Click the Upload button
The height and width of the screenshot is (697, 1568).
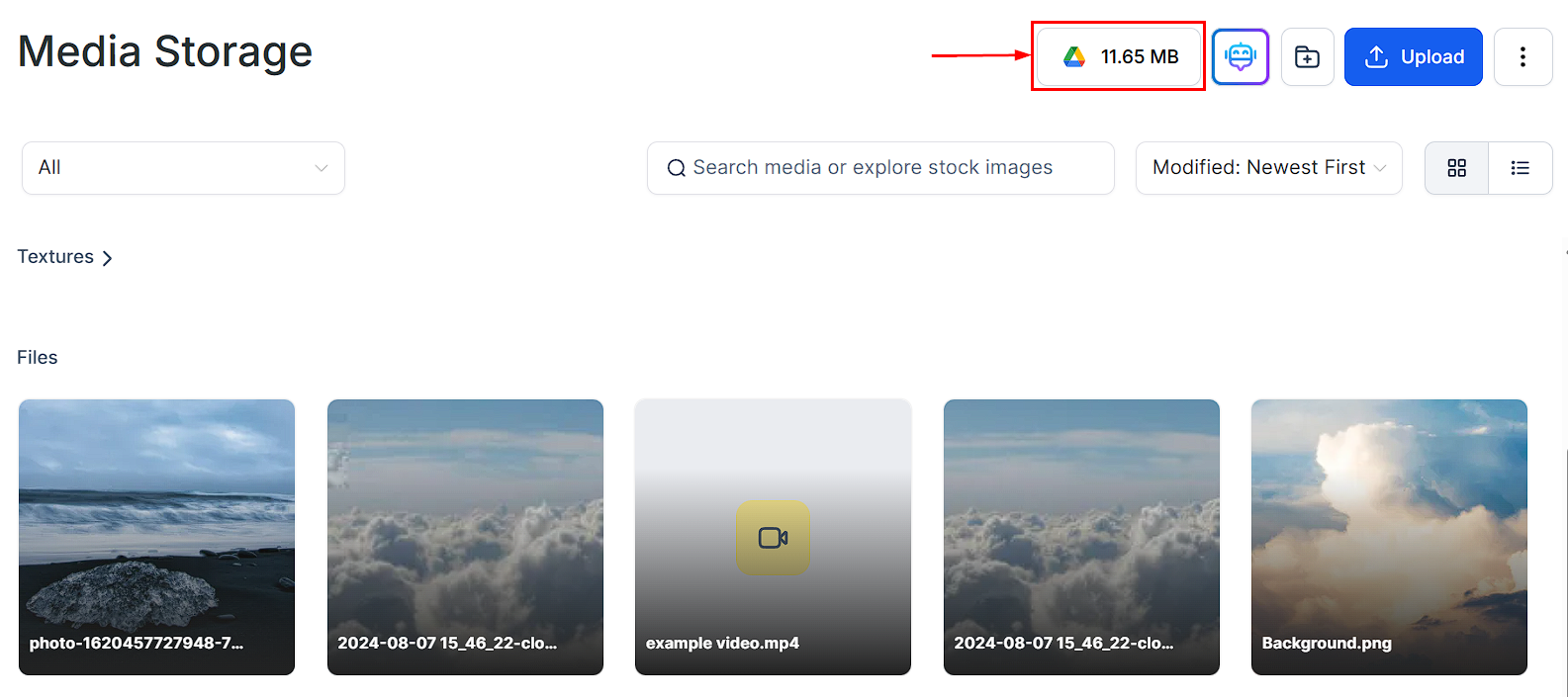1413,57
